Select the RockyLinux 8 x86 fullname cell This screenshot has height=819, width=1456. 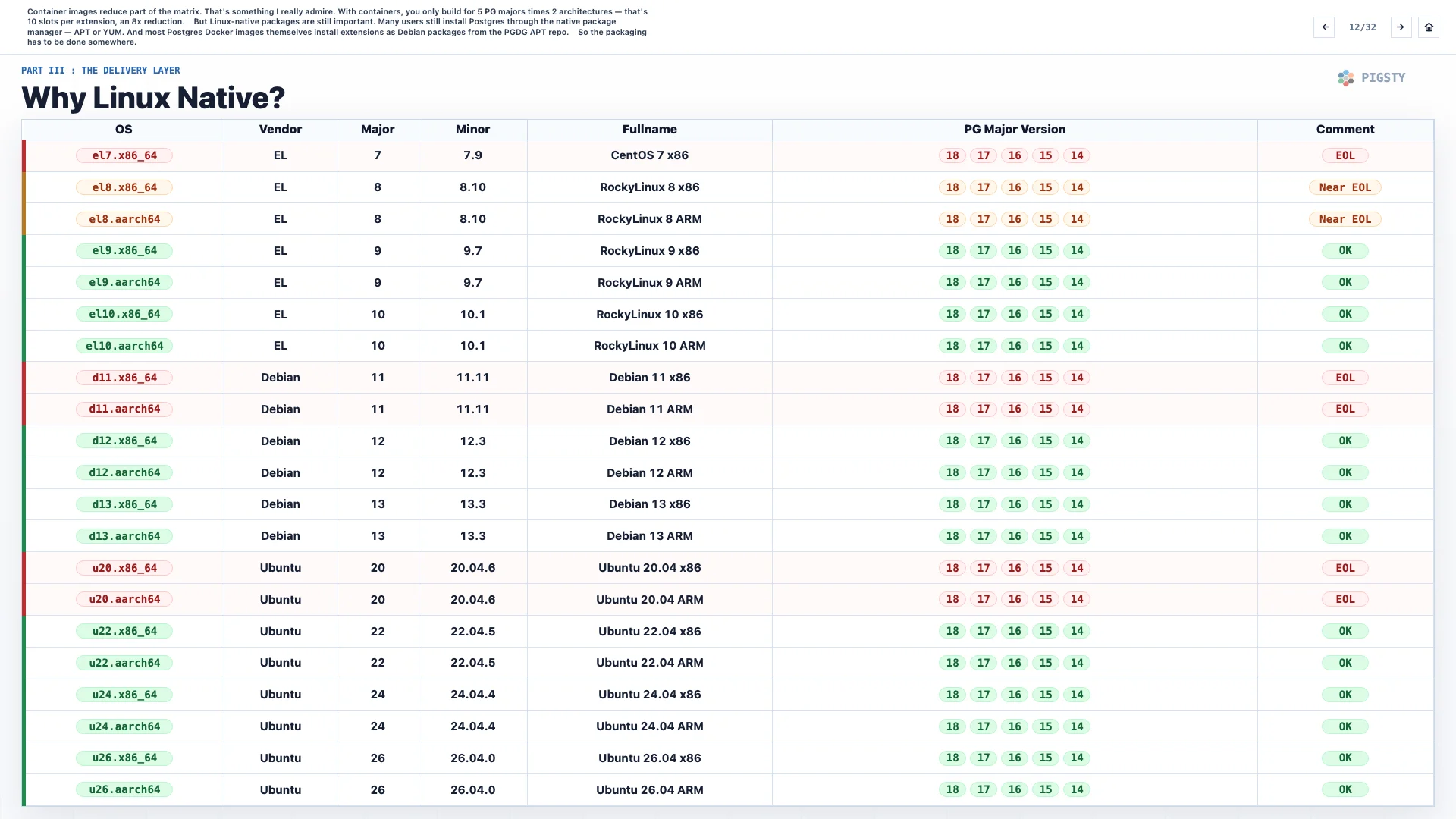650,187
